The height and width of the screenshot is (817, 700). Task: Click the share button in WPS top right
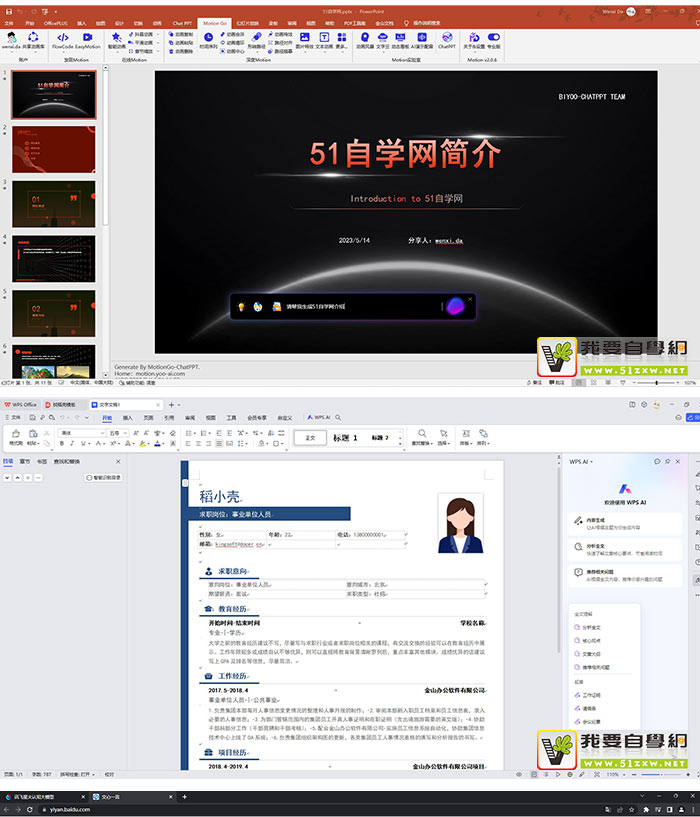[693, 417]
